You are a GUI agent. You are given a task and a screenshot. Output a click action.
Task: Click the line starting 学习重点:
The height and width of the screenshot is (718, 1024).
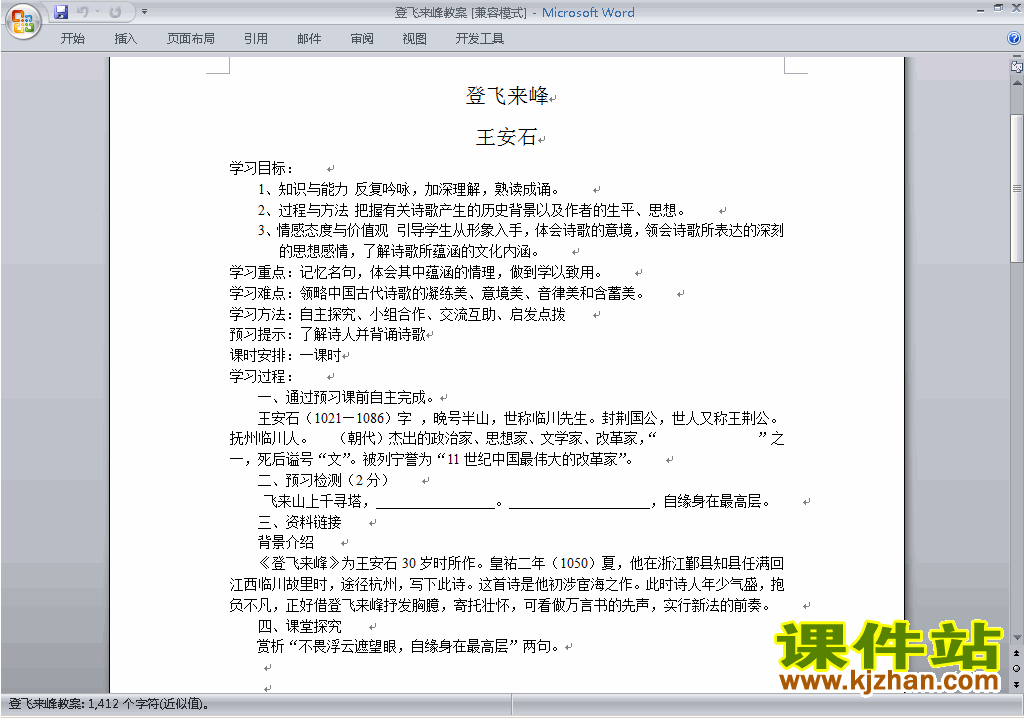coord(416,272)
